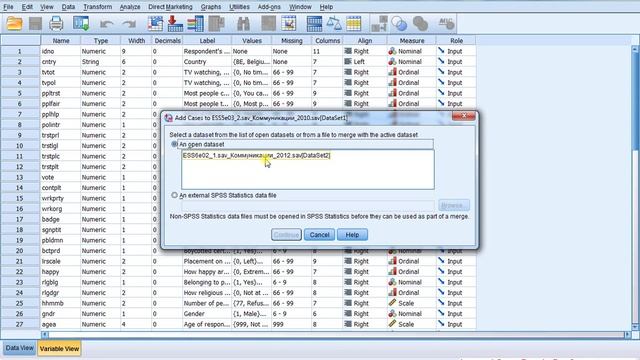Click the Continue button in Add Cases dialog

pyautogui.click(x=286, y=235)
